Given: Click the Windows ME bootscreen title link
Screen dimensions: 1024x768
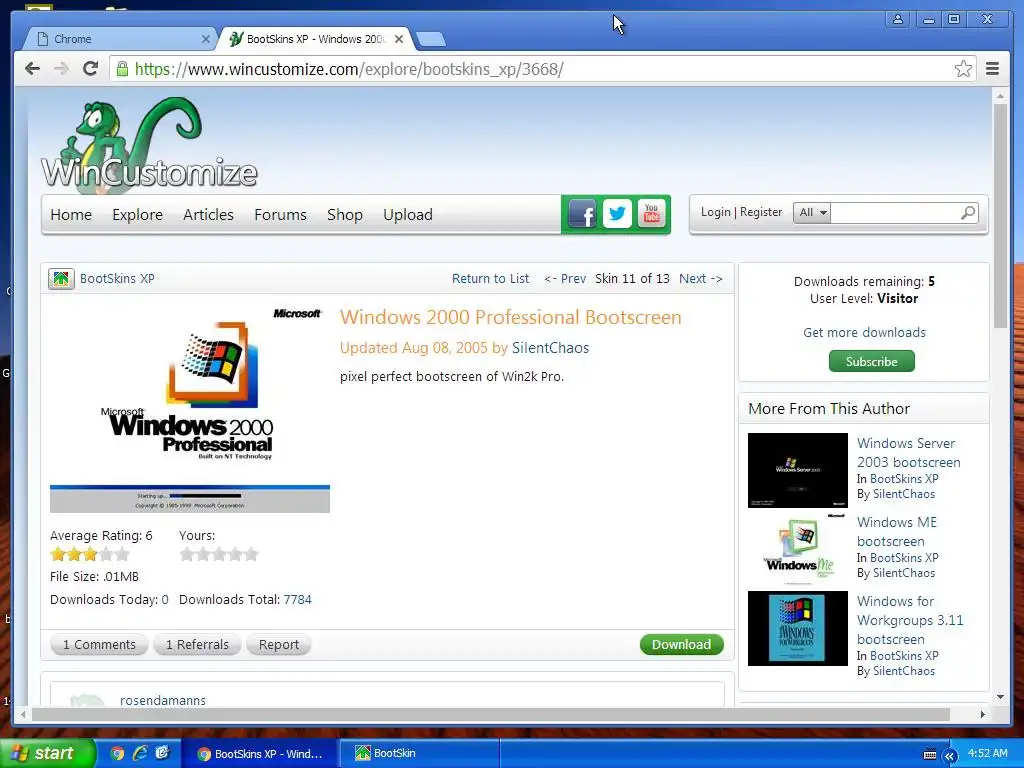Looking at the screenshot, I should coord(897,532).
